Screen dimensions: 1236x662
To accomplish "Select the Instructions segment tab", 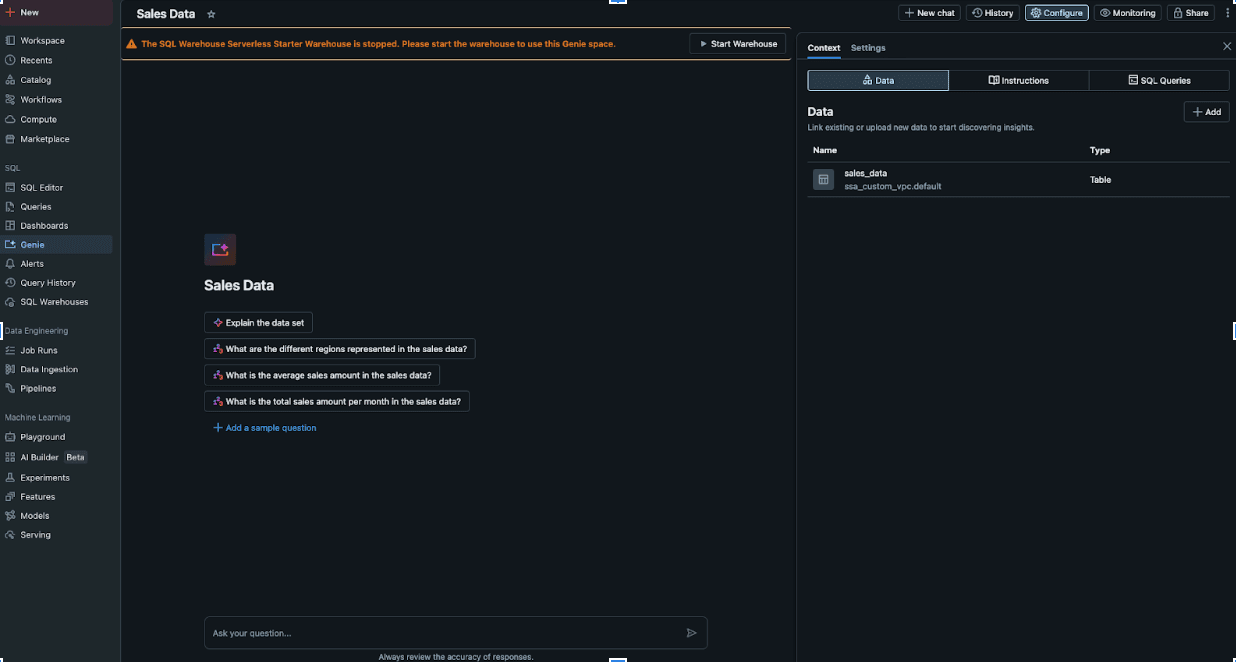I will 1018,80.
